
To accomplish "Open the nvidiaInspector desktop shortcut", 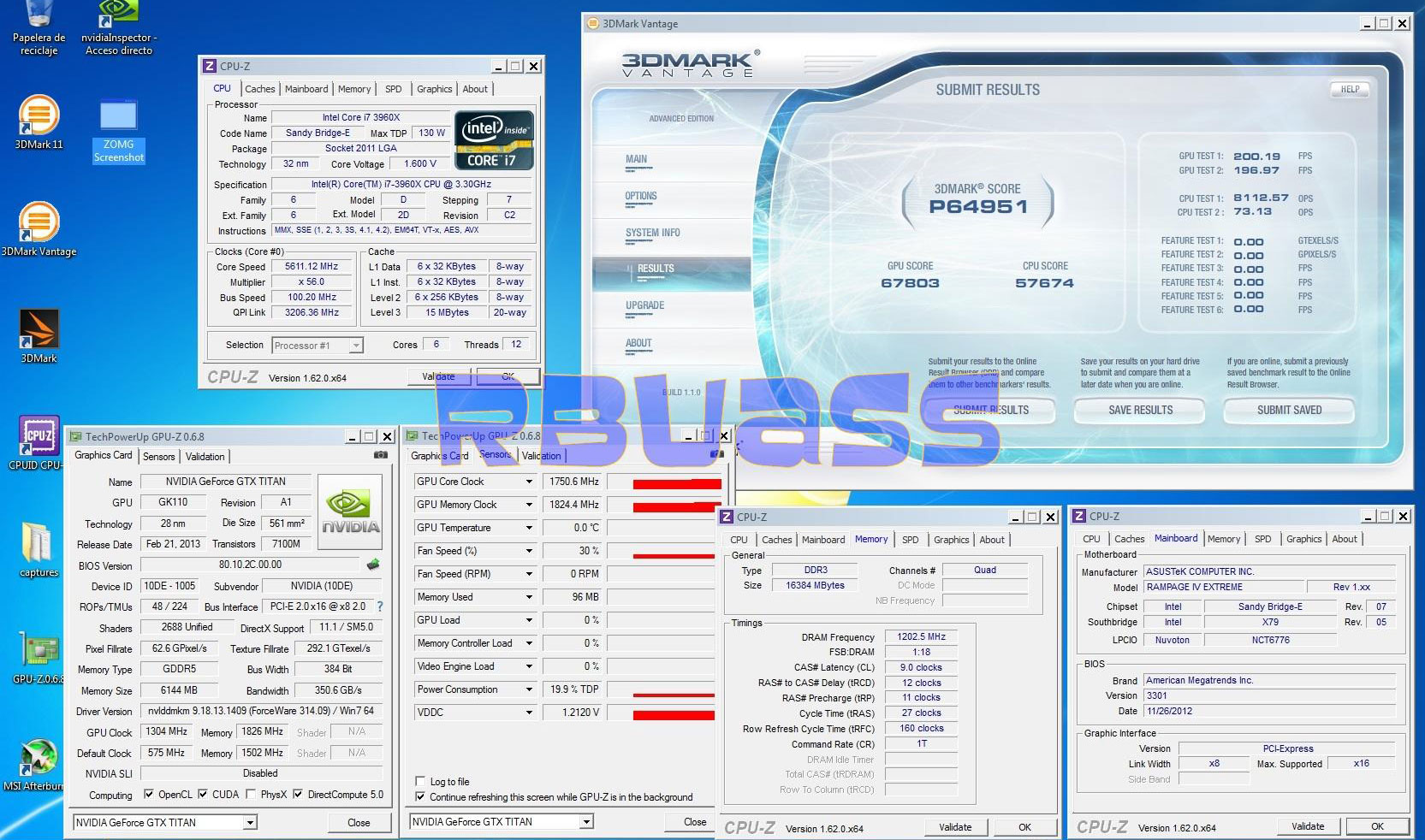I will pos(119,27).
